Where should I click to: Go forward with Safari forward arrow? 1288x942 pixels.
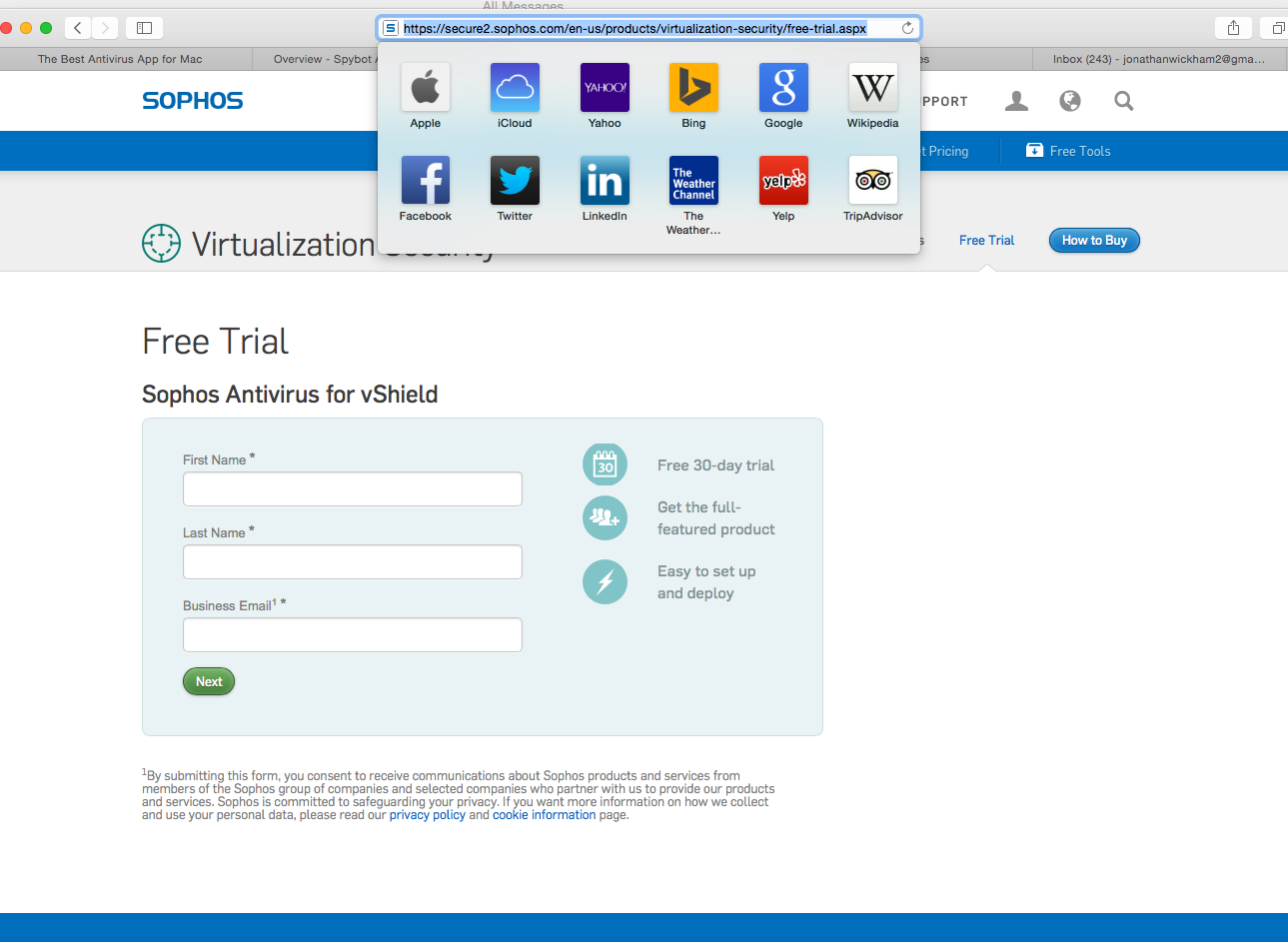click(105, 28)
